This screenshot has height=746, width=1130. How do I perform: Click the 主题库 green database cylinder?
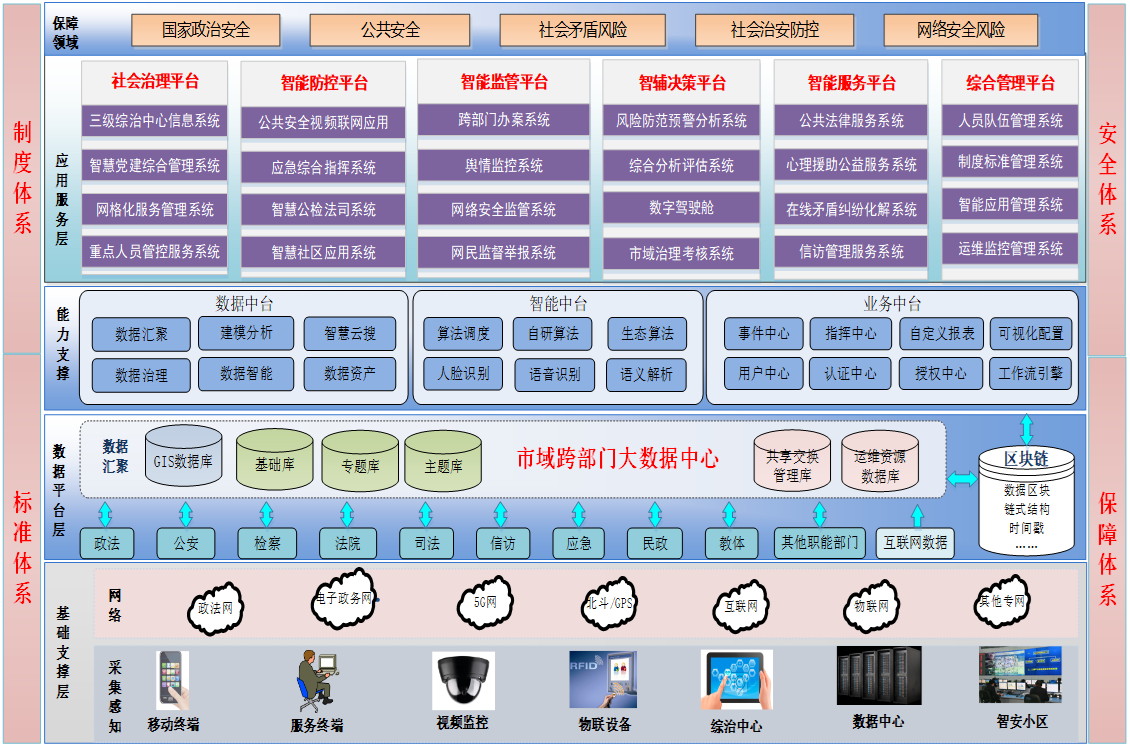coord(443,463)
